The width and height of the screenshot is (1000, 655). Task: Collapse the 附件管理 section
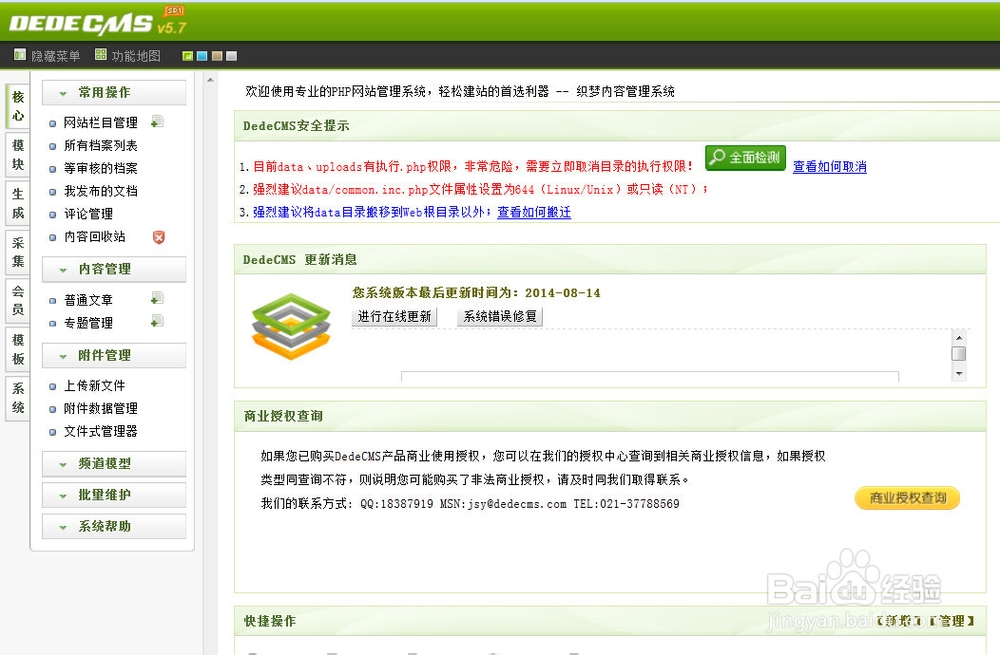(114, 355)
